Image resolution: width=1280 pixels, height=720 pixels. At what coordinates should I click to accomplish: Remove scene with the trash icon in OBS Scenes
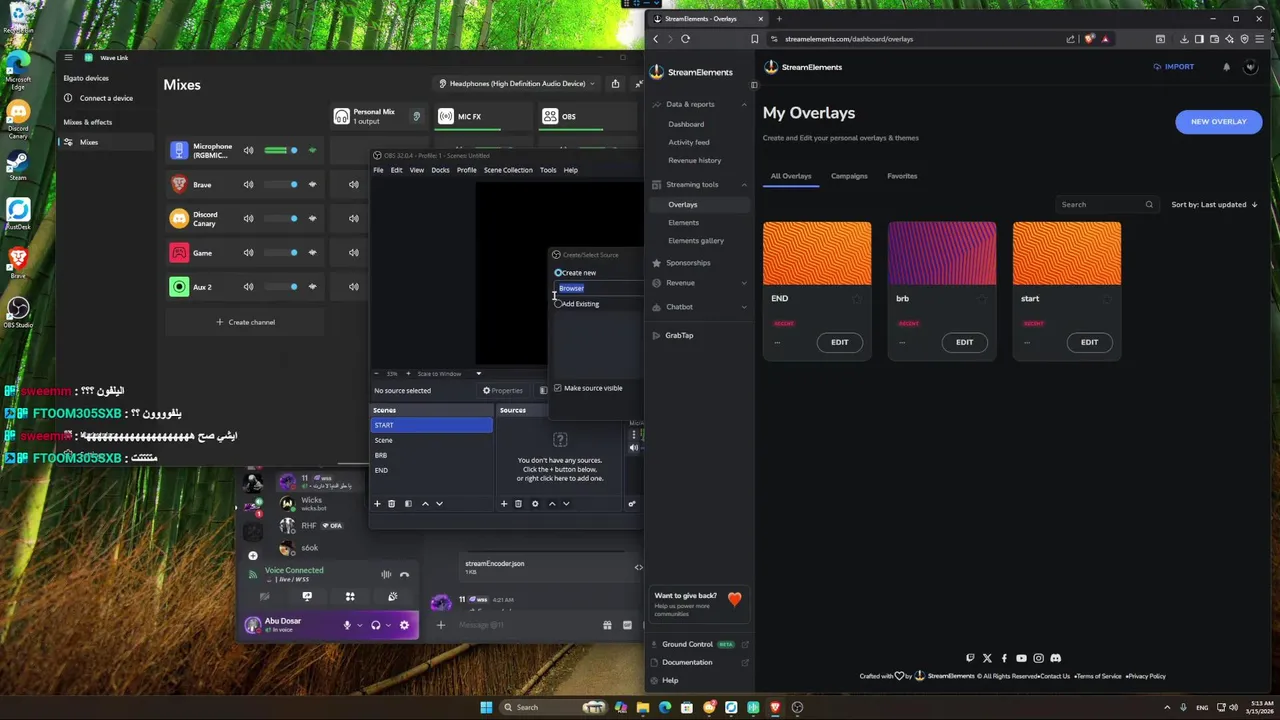tap(391, 504)
